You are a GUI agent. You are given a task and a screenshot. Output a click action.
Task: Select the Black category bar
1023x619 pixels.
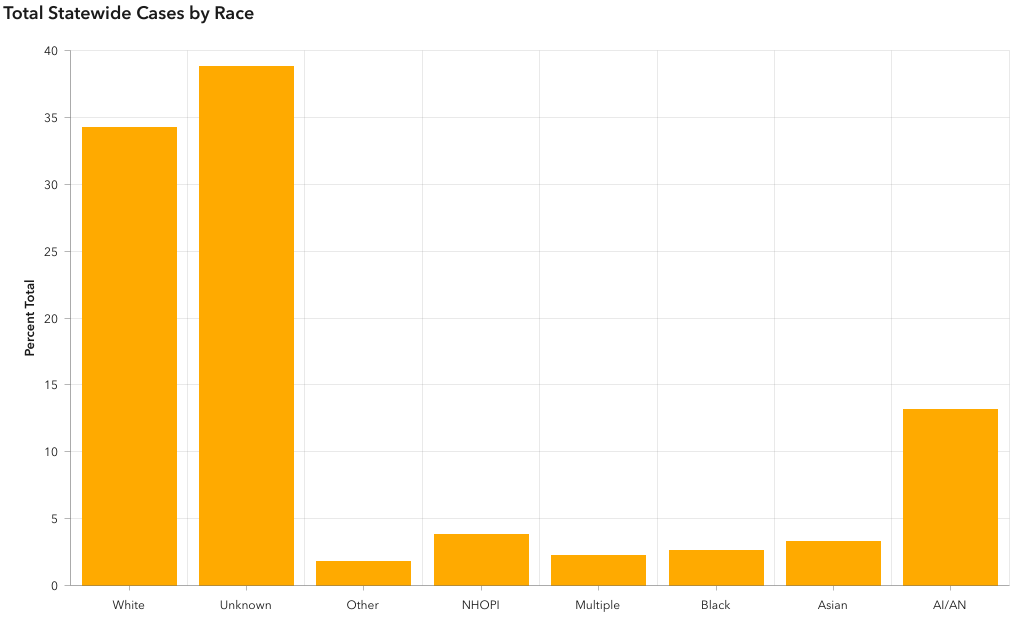click(x=716, y=568)
